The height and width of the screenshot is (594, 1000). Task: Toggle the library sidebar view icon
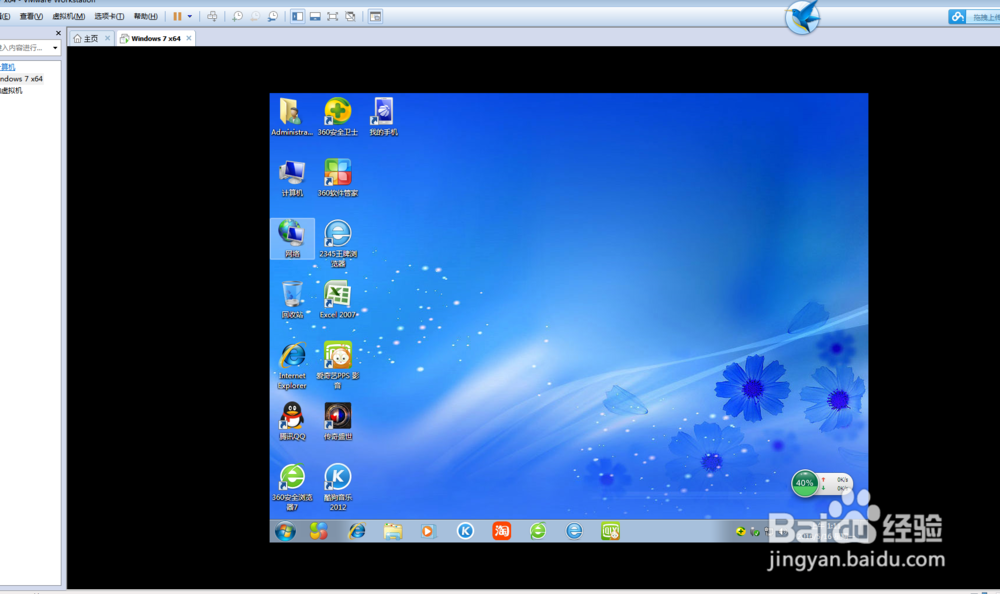(x=297, y=17)
